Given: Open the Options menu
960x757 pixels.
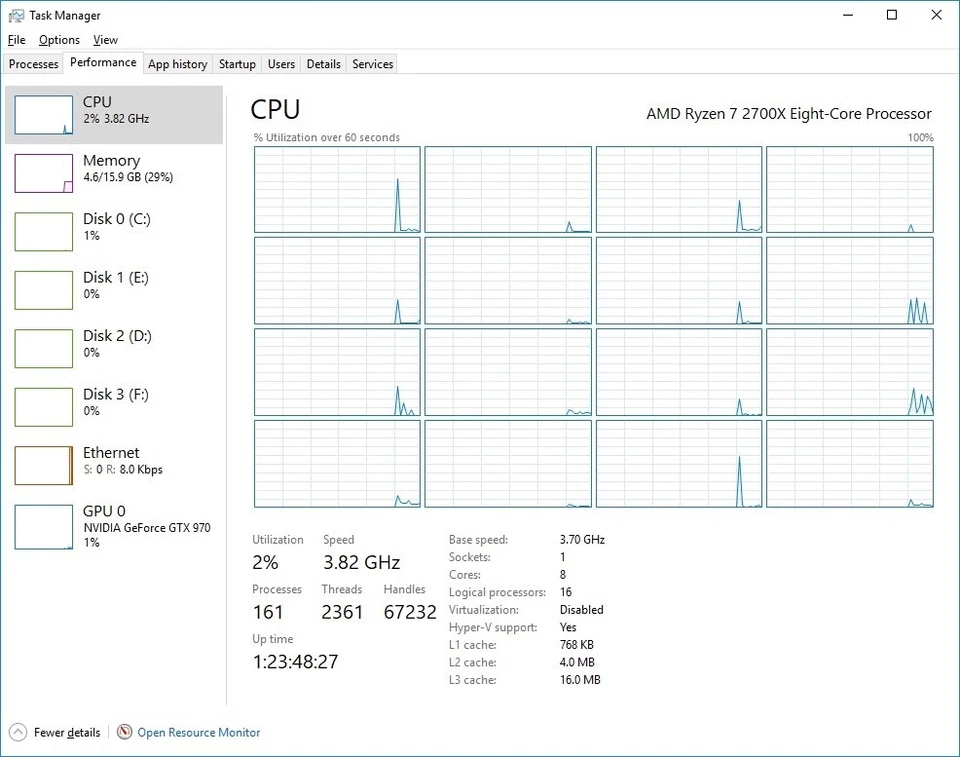Looking at the screenshot, I should point(58,40).
